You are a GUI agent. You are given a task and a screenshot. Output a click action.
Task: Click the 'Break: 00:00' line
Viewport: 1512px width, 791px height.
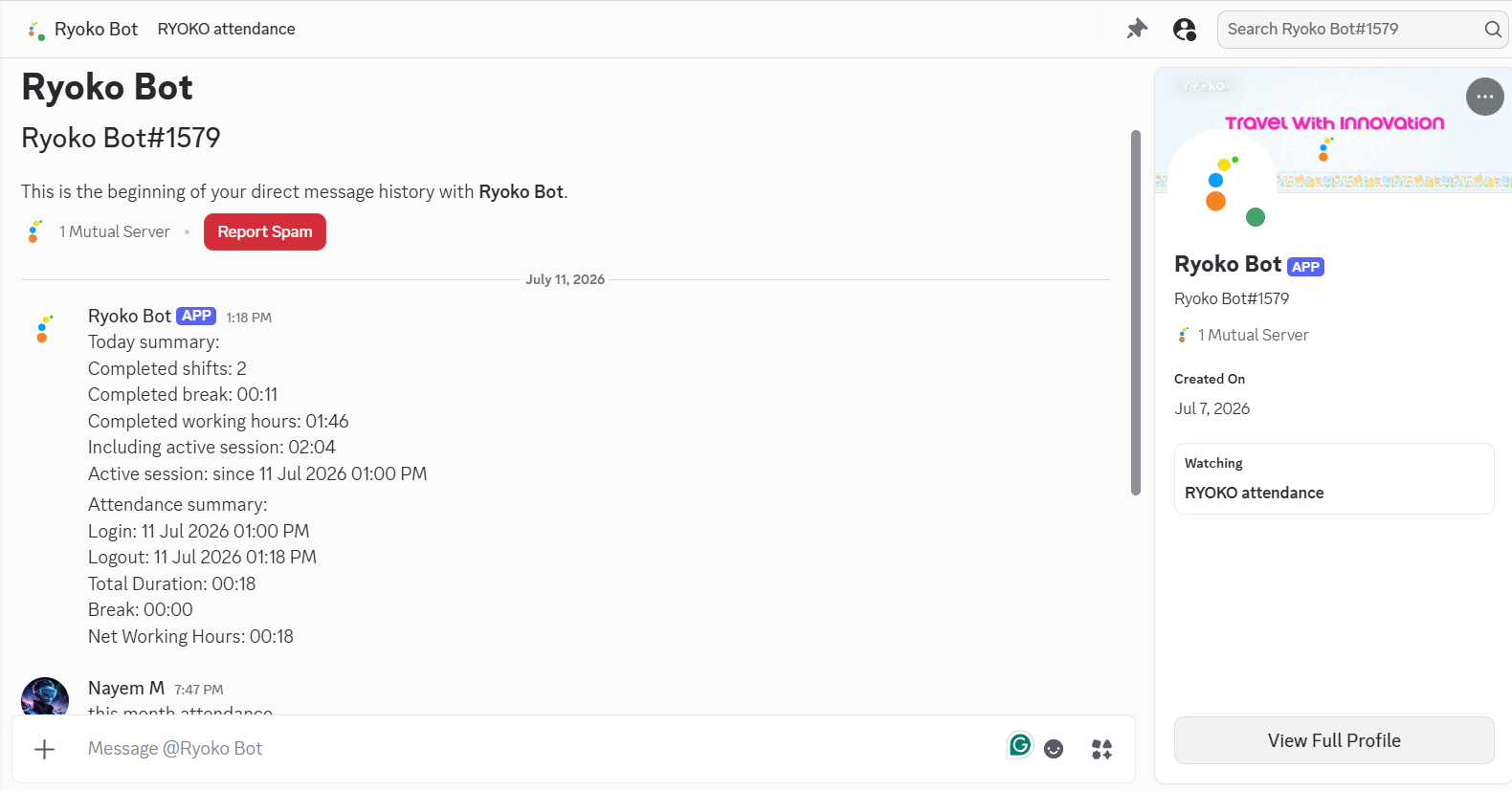pos(141,610)
